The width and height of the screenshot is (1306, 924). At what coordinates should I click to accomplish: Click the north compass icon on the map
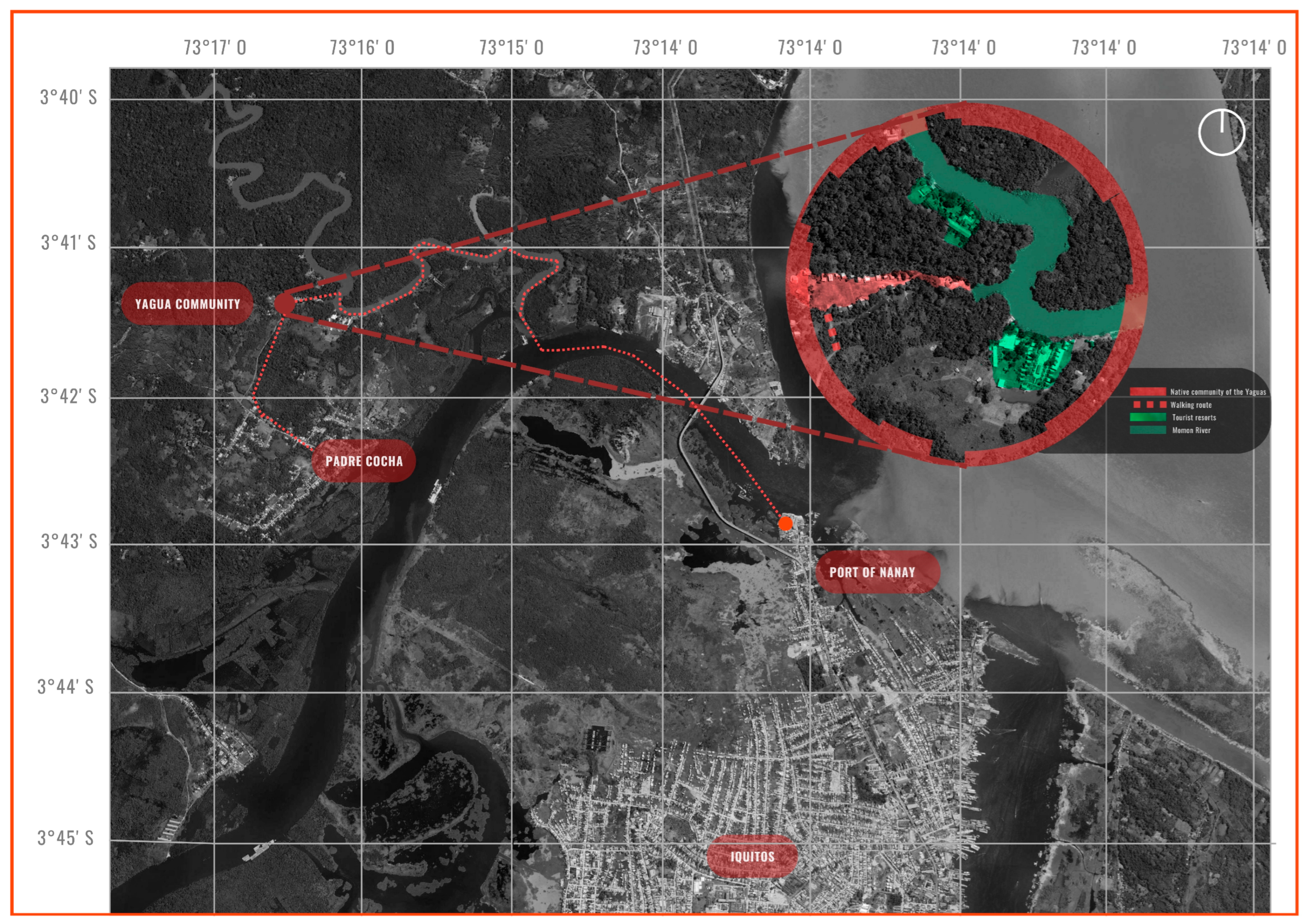(x=1222, y=133)
